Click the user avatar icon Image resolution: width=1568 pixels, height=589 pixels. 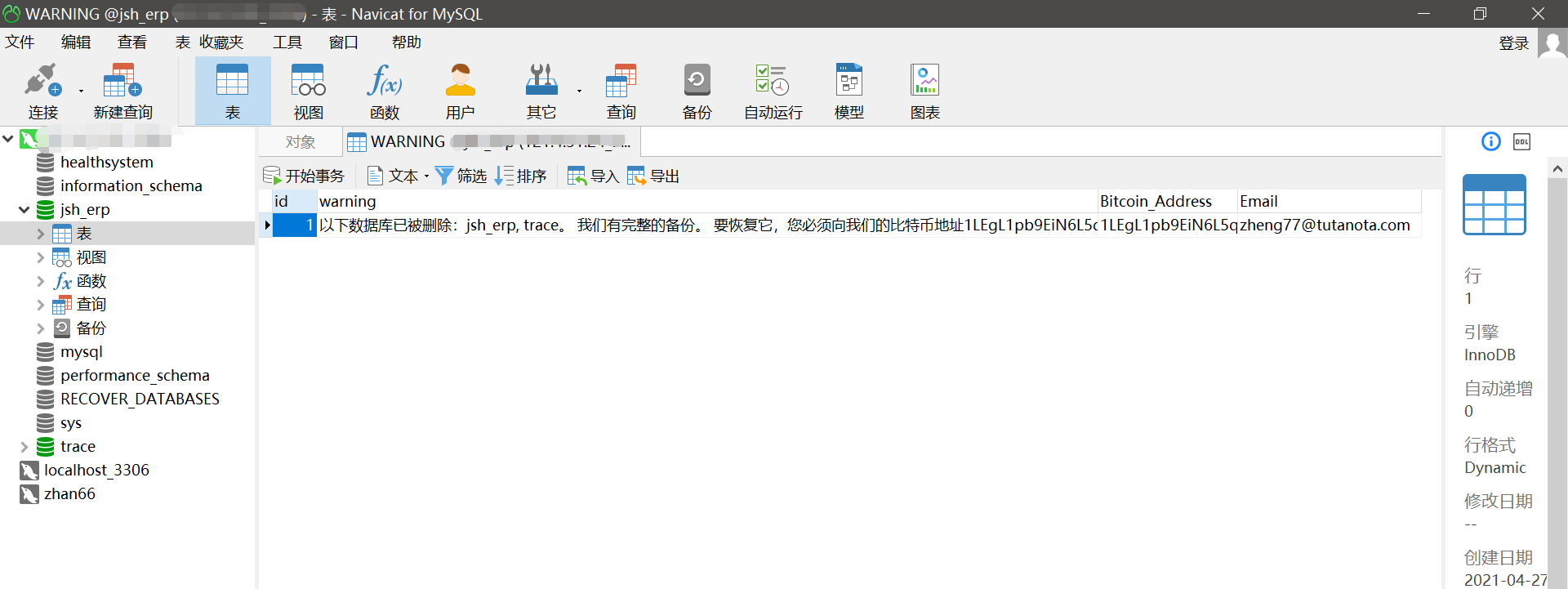[x=1552, y=43]
